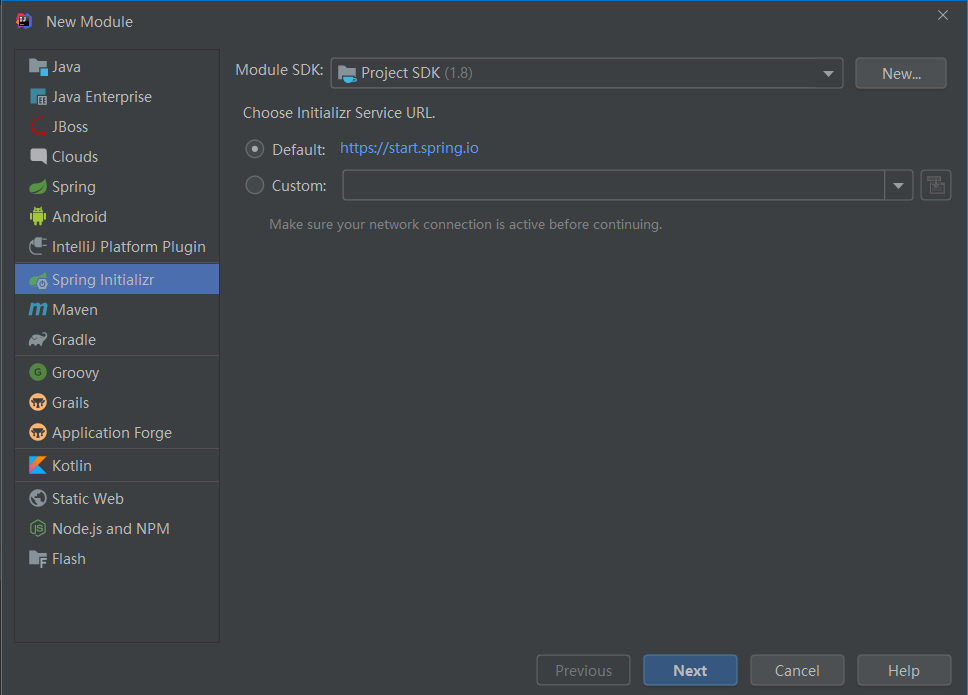
Task: Select the 'JBoss' list row
Action: (117, 127)
